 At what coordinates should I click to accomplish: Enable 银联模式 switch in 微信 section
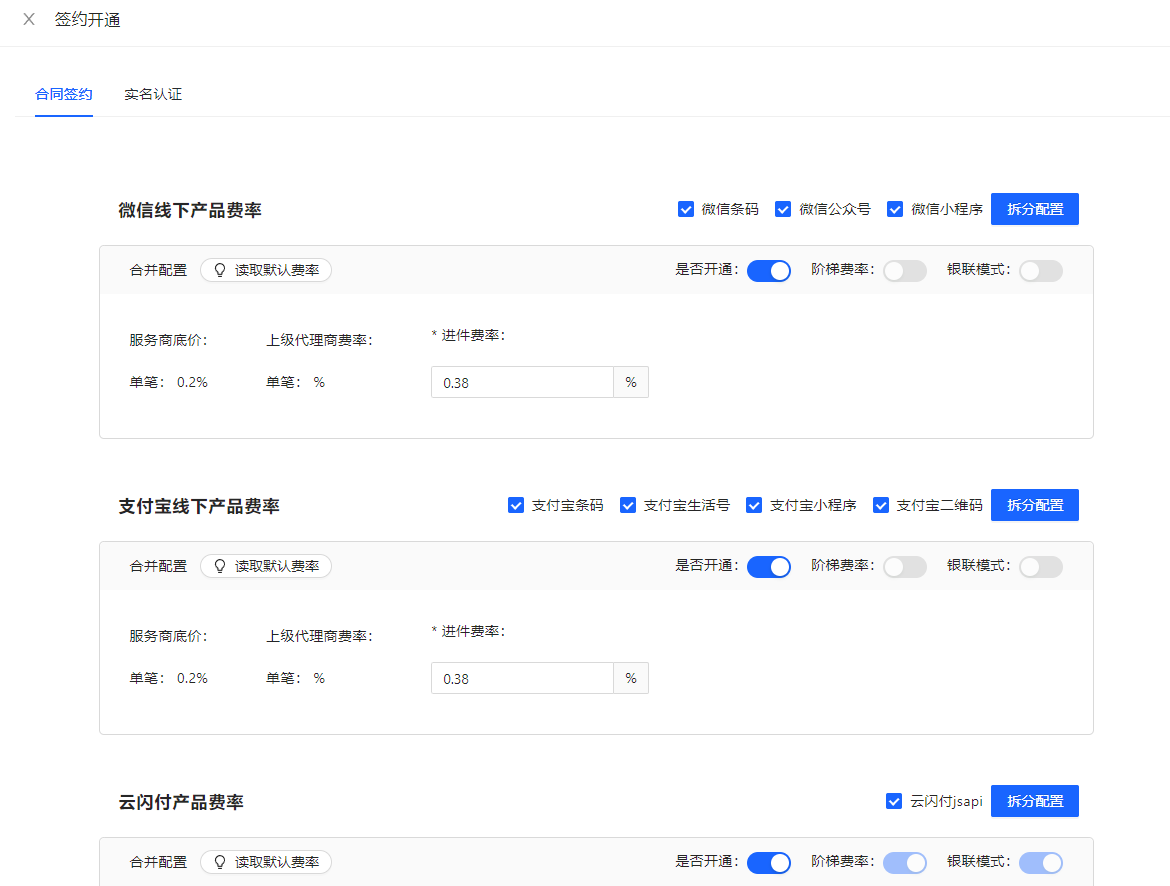coord(1040,271)
